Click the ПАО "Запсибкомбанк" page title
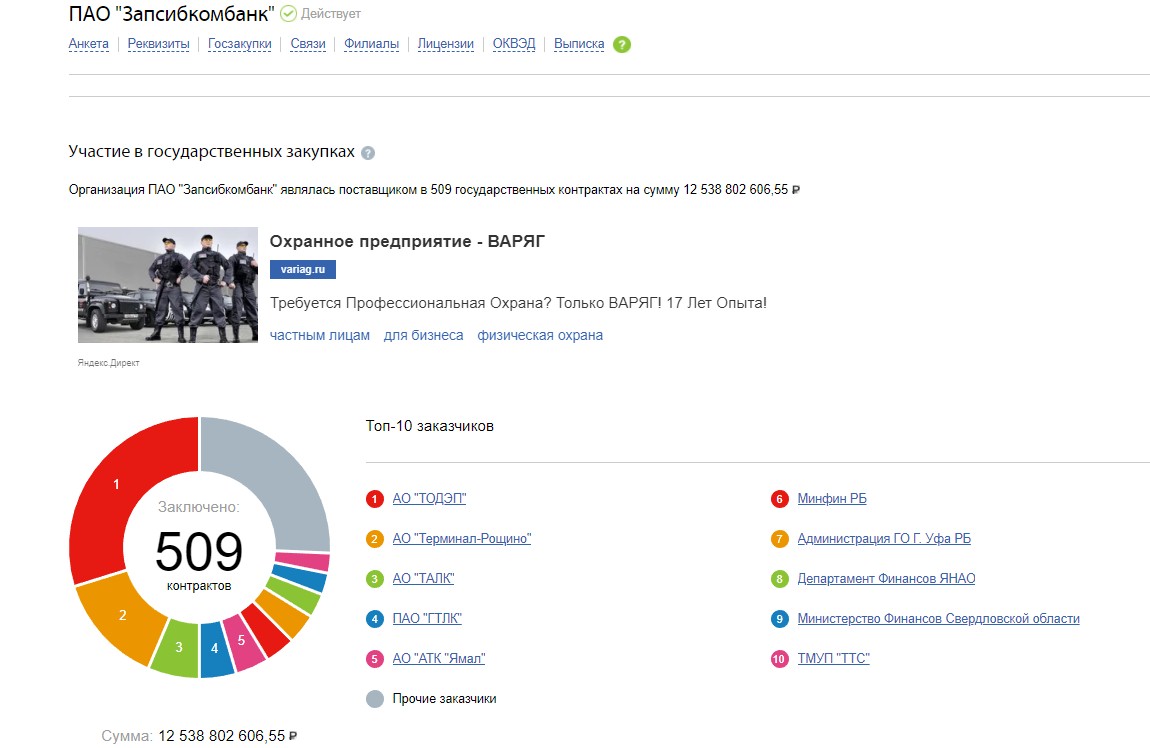Image resolution: width=1150 pixels, height=748 pixels. point(172,13)
